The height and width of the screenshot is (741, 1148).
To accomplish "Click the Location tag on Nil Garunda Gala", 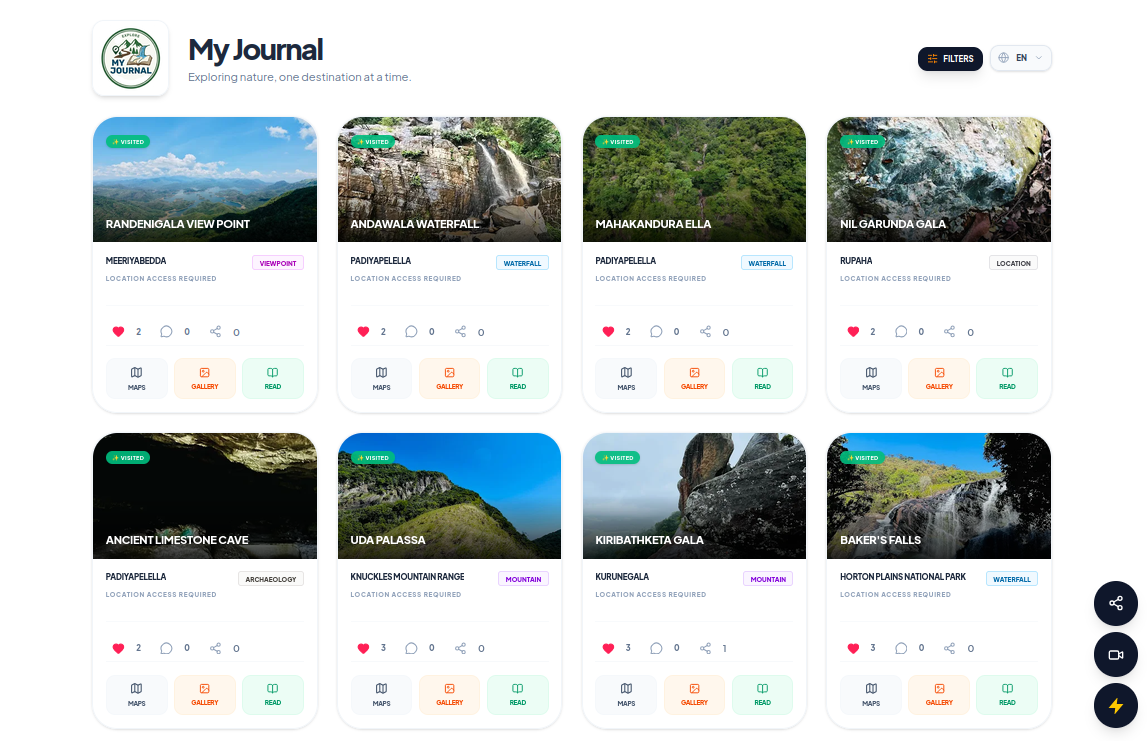I will click(1013, 263).
